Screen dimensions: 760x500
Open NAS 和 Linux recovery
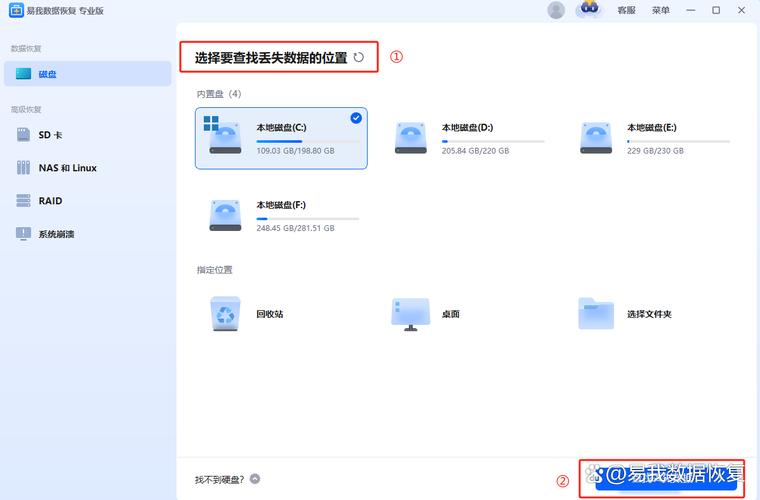(x=88, y=168)
